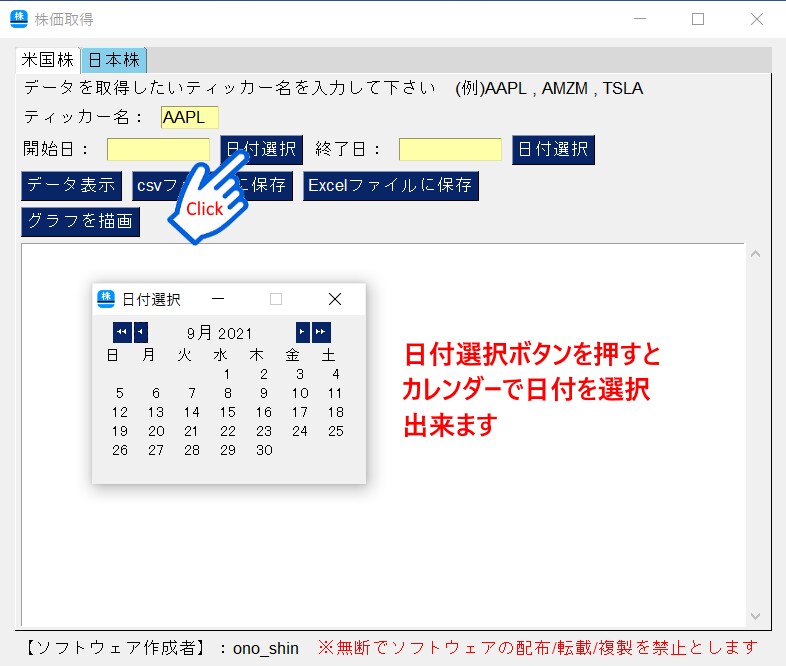This screenshot has width=786, height=666.
Task: Select day 24 in the calendar
Action: pyautogui.click(x=300, y=431)
